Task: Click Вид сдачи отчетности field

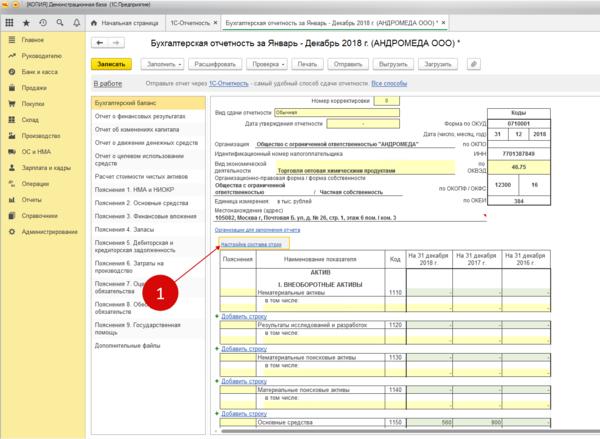Action: coord(337,113)
